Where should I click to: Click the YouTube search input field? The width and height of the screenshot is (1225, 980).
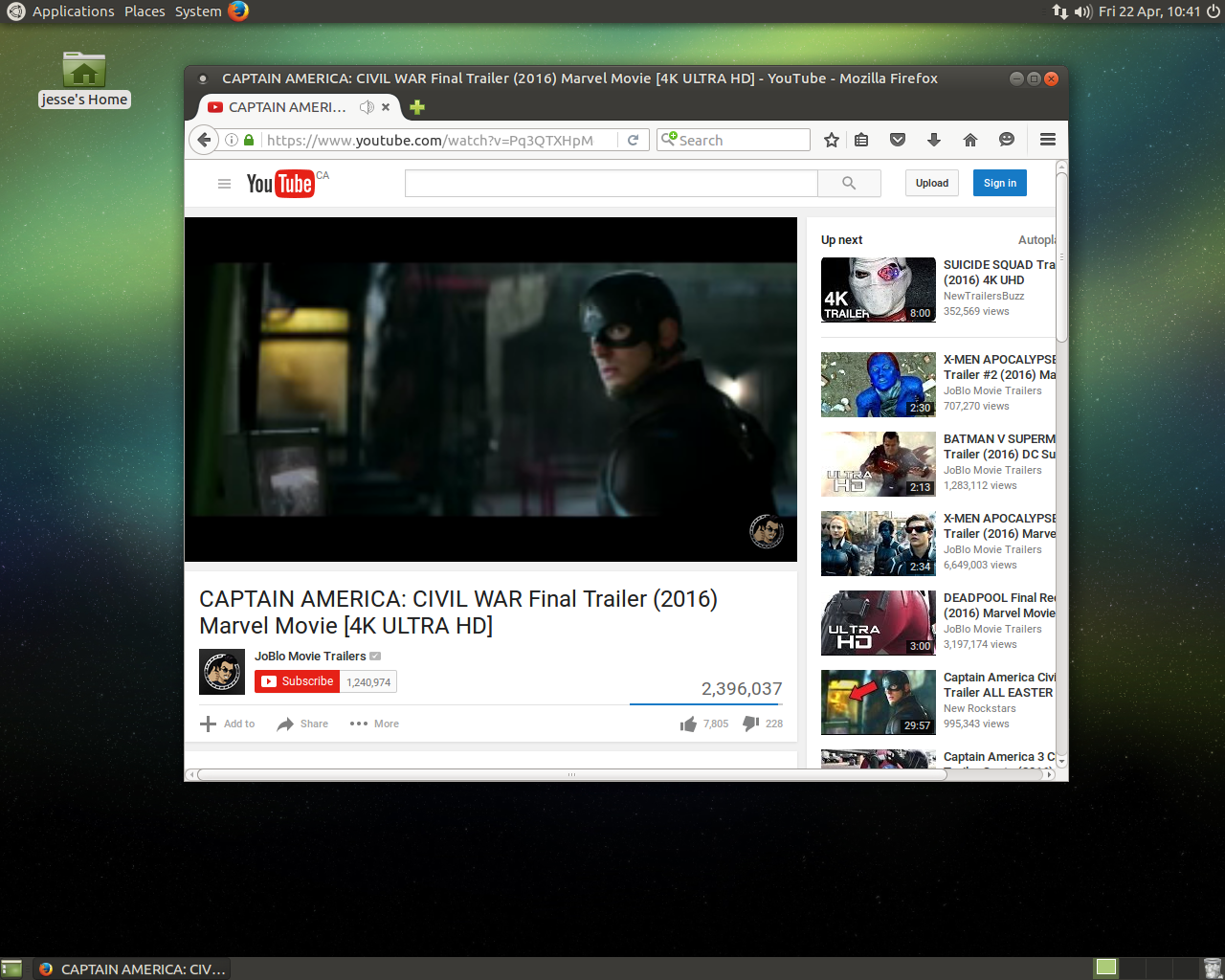pyautogui.click(x=612, y=183)
